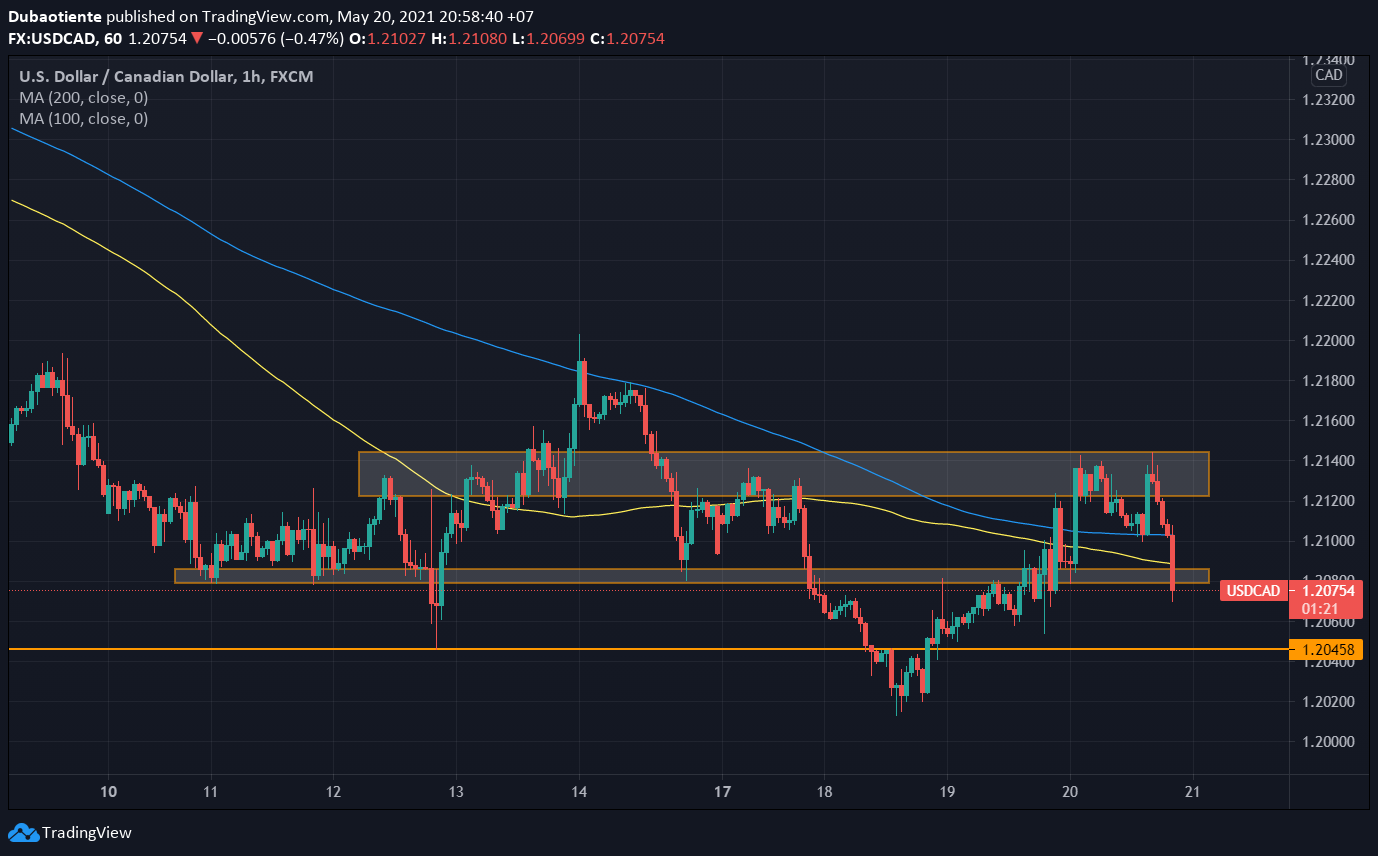Click the 1.20000 price axis label
This screenshot has width=1378, height=856.
coord(1326,742)
